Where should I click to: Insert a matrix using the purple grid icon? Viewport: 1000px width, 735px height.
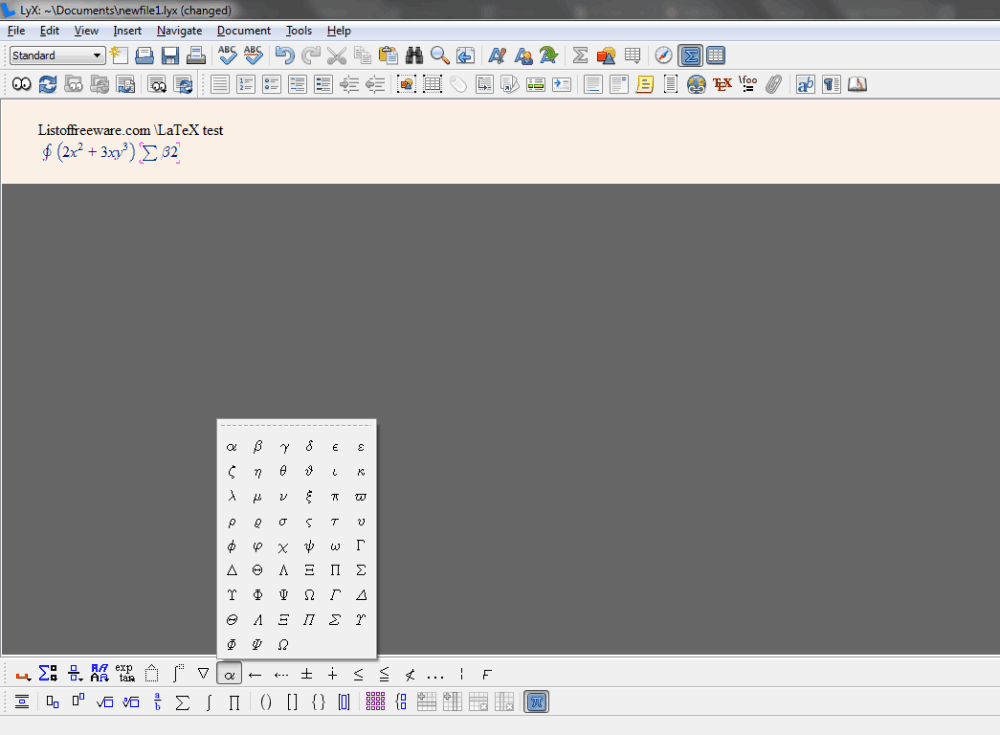pos(375,702)
